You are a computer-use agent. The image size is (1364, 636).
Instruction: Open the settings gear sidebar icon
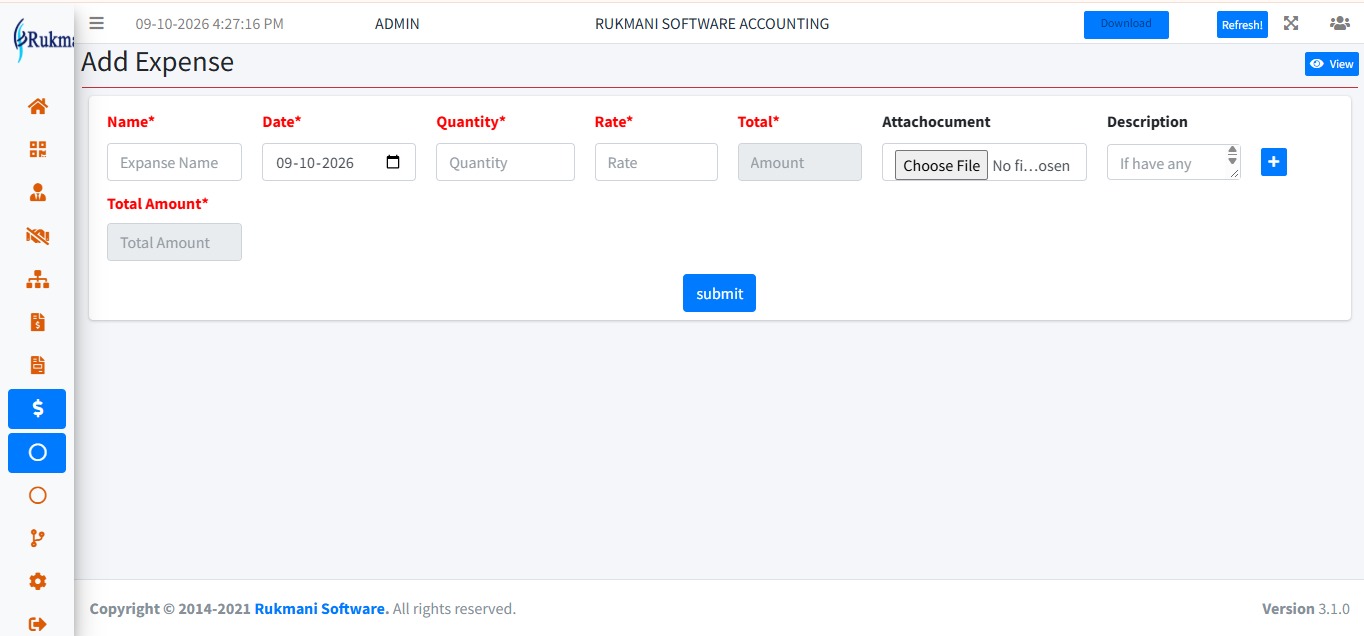[x=37, y=581]
